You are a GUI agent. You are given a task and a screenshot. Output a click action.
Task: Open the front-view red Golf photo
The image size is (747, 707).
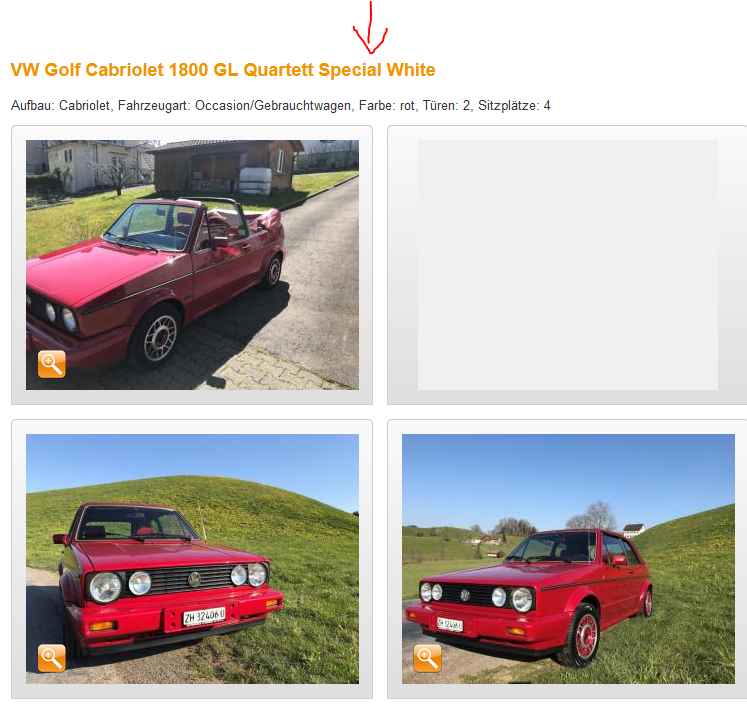tap(192, 559)
